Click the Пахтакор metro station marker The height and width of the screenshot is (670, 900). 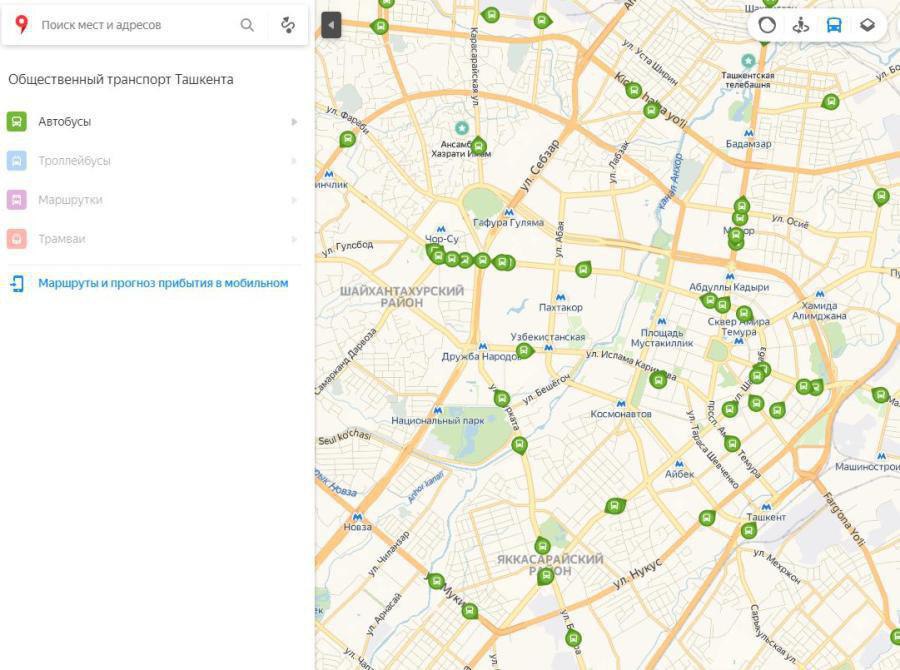click(561, 297)
